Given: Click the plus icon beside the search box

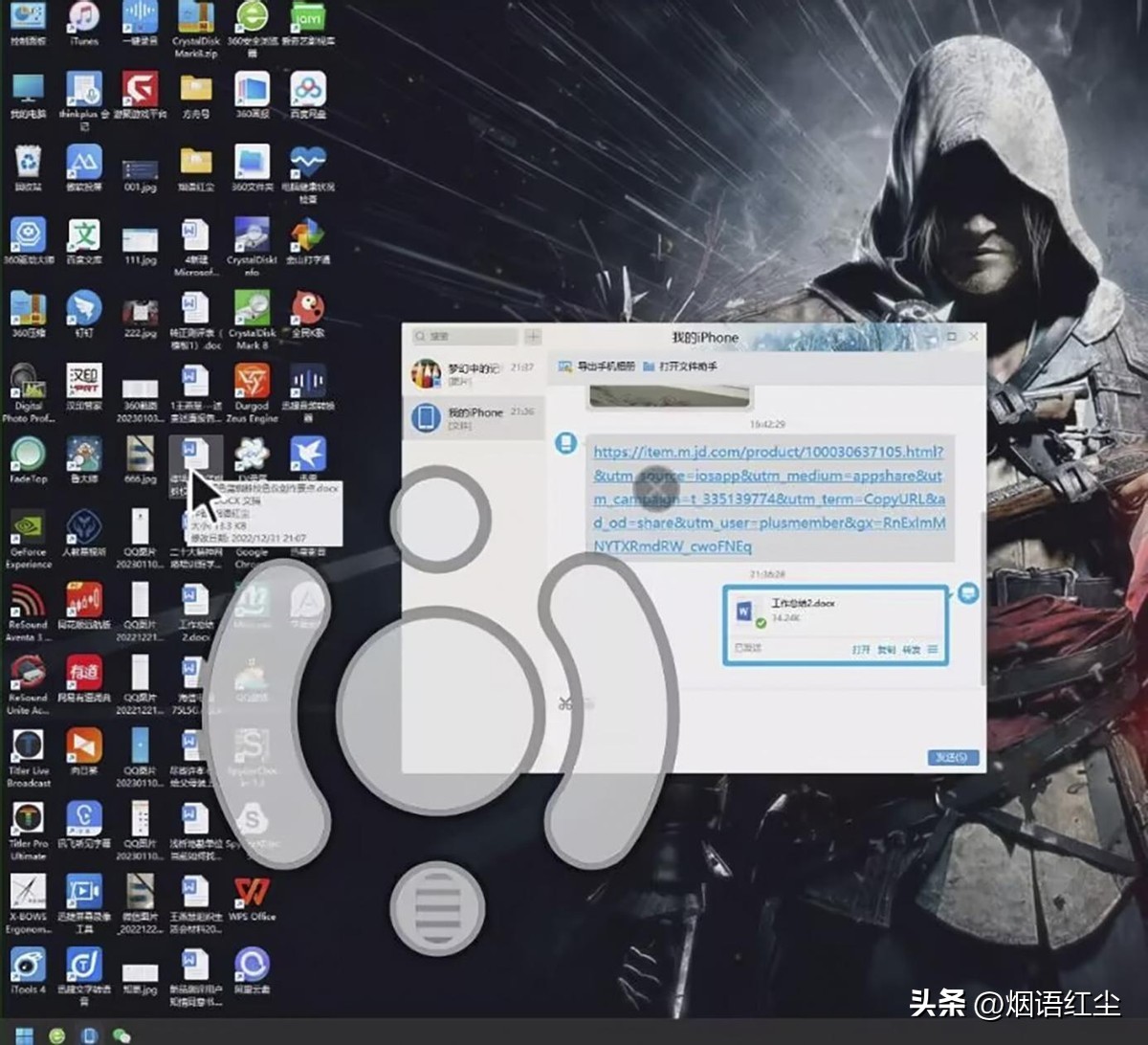Looking at the screenshot, I should [533, 337].
